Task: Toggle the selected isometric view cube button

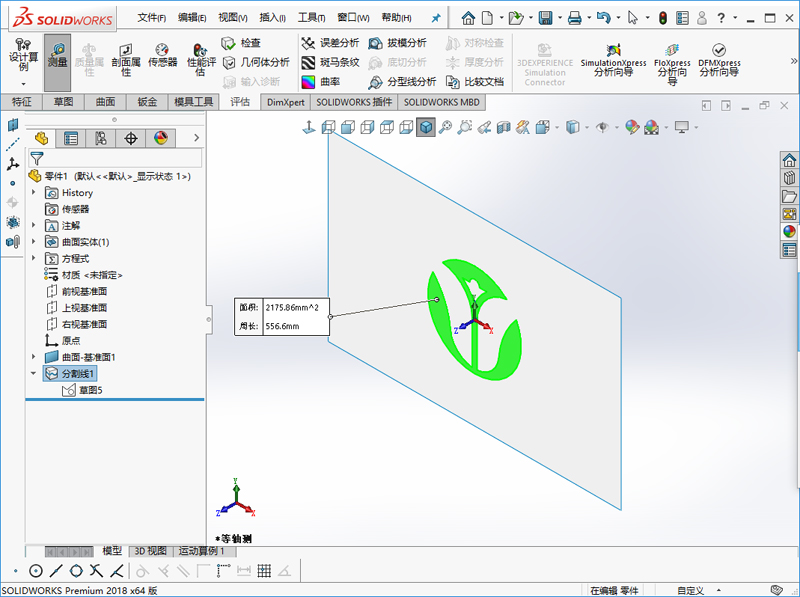Action: pos(426,127)
